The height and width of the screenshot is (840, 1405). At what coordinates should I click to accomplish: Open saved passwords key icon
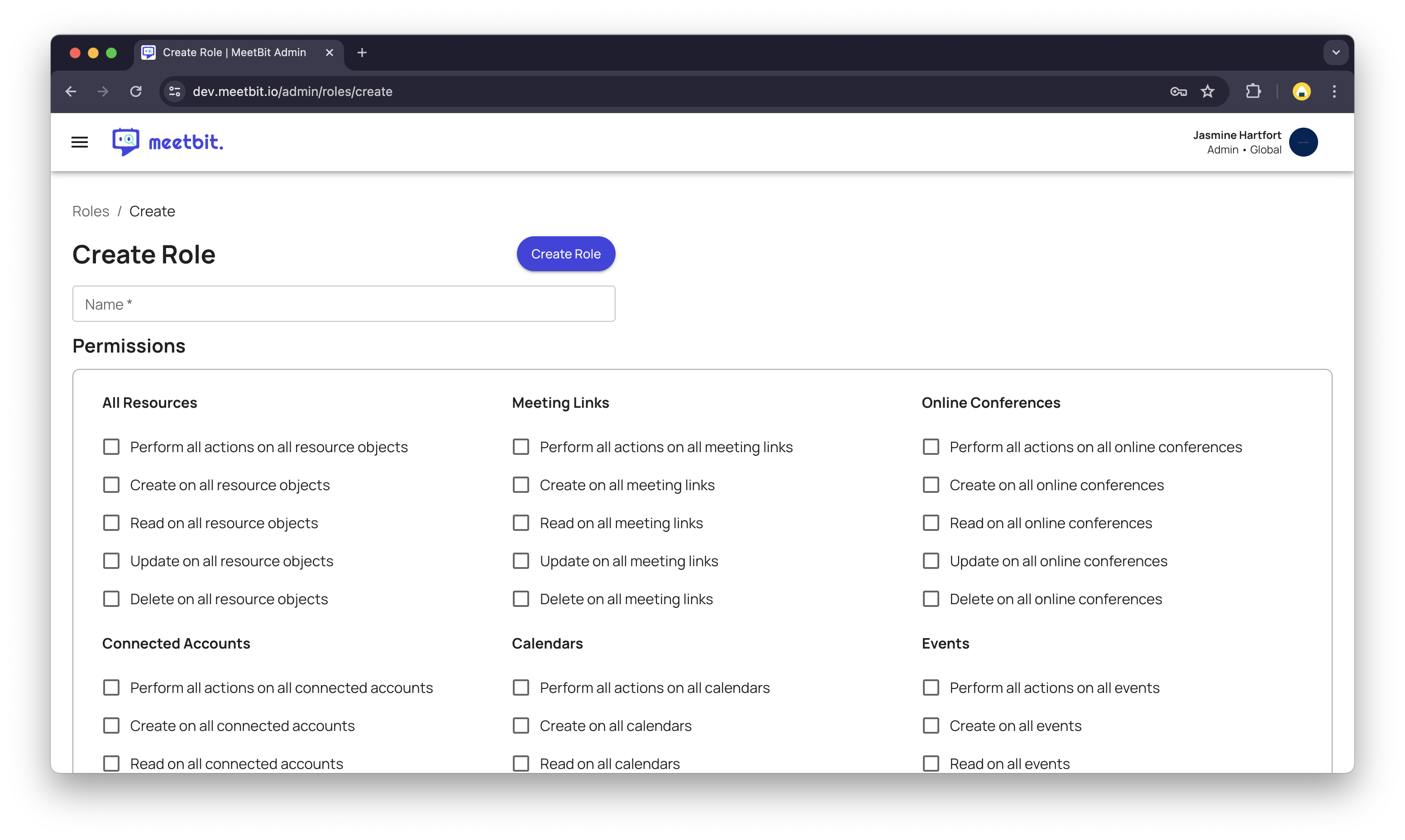(1178, 92)
